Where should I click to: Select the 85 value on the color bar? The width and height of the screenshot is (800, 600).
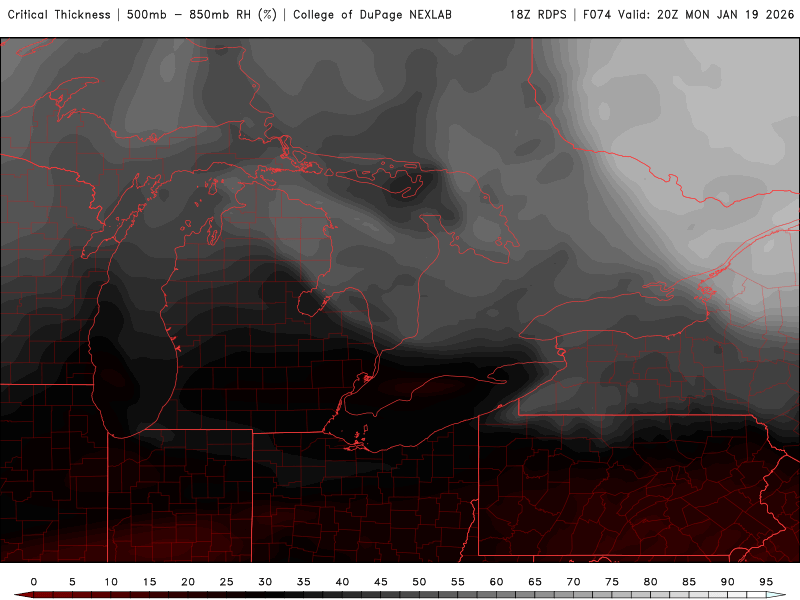point(689,582)
